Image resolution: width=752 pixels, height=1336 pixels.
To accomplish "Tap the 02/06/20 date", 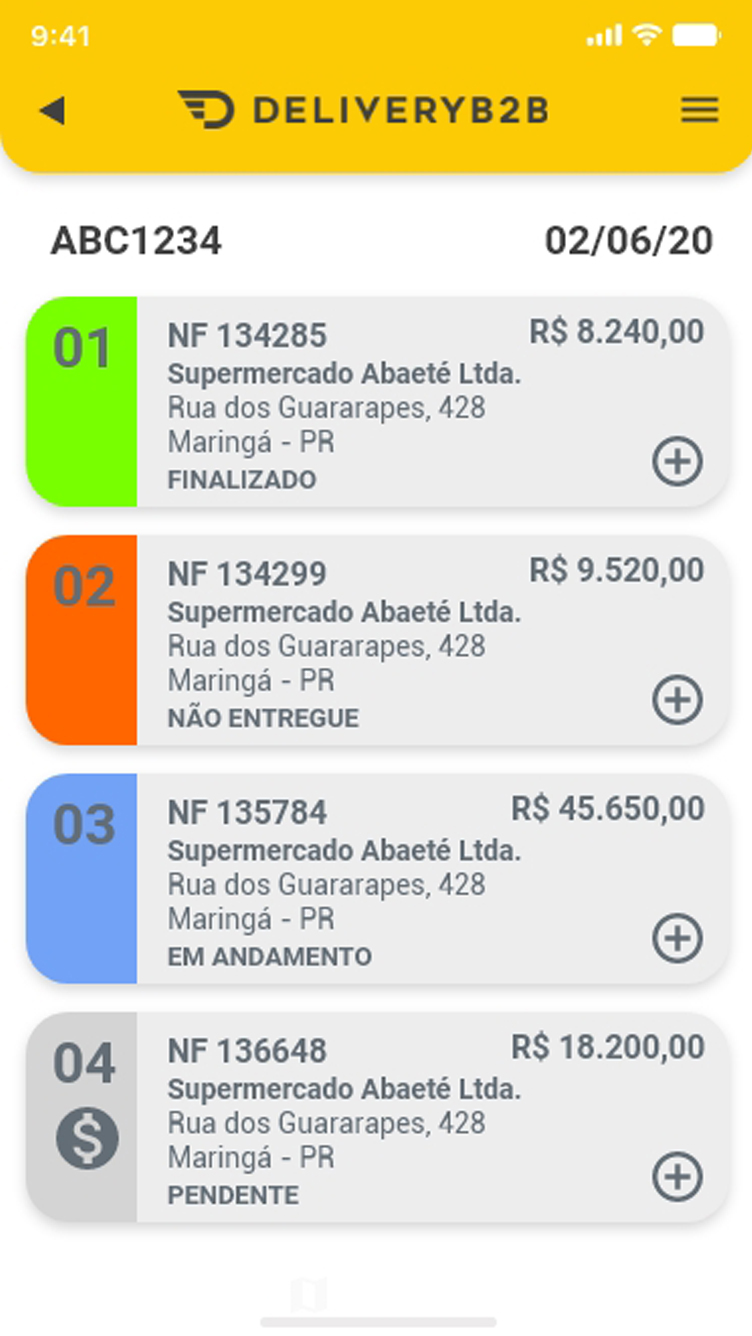I will 629,241.
